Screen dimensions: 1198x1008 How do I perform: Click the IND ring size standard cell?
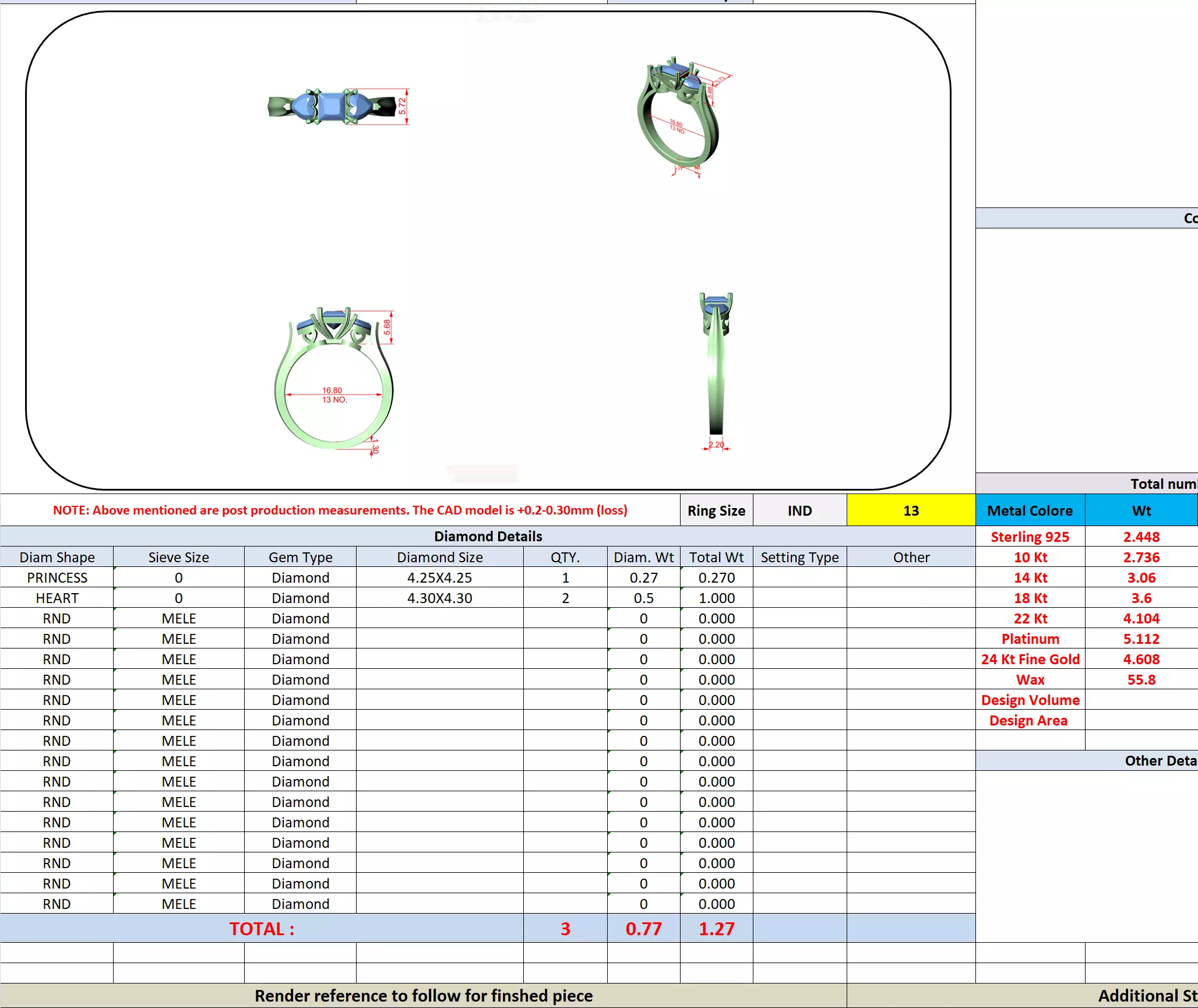(799, 510)
